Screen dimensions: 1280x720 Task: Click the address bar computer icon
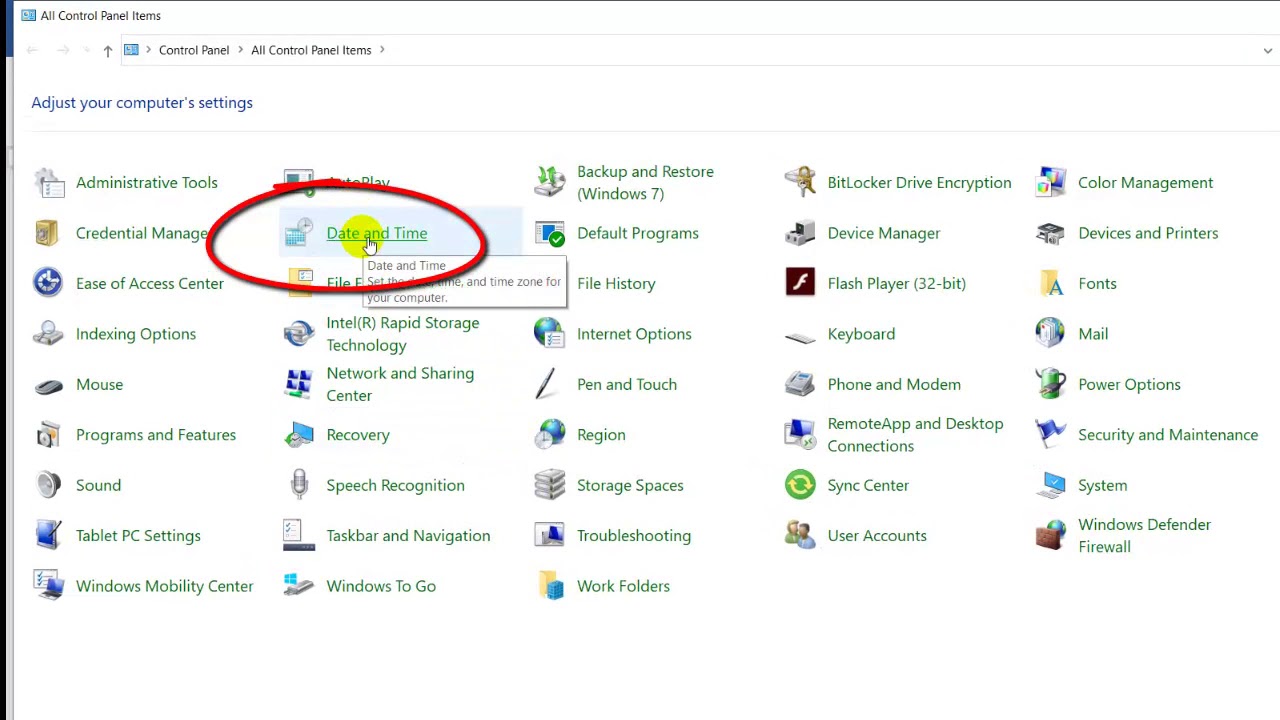point(131,50)
